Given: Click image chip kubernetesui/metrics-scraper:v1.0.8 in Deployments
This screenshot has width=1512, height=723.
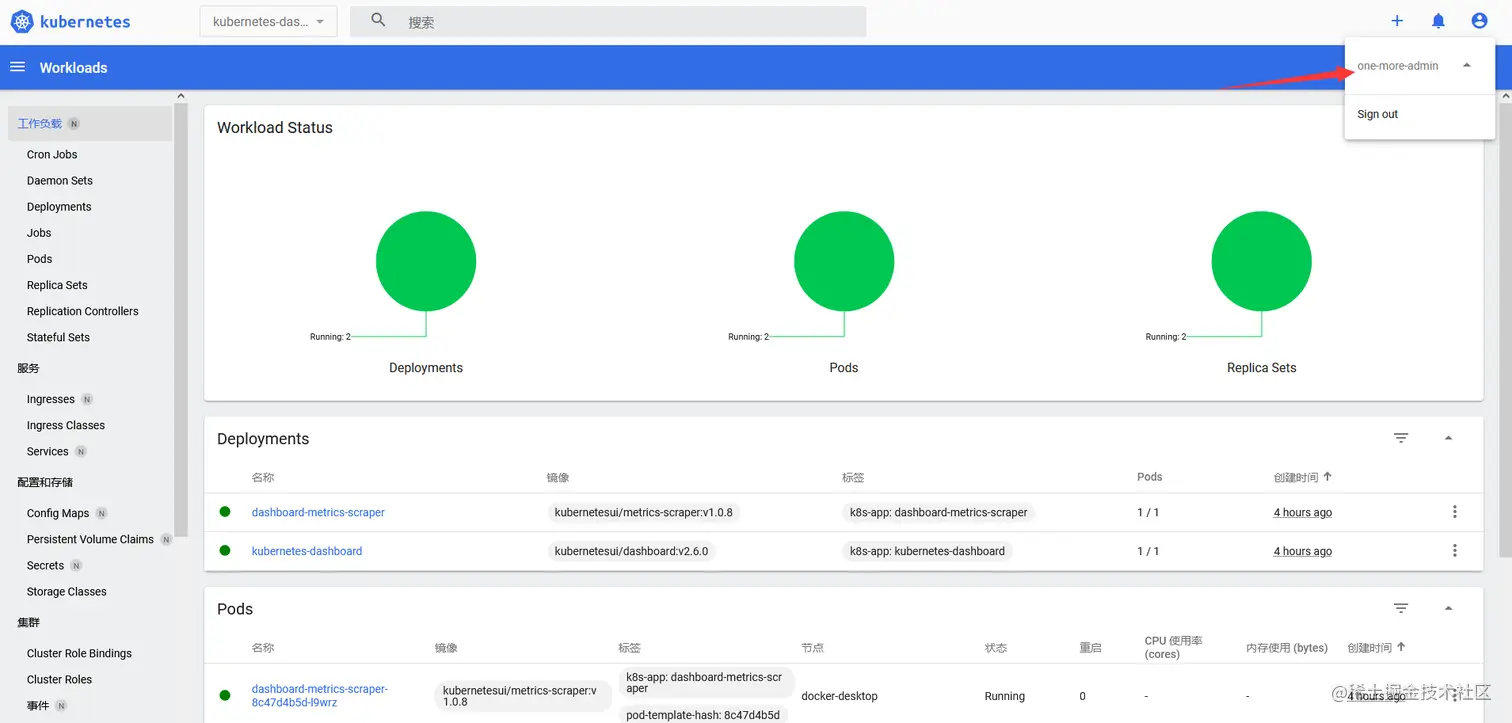Looking at the screenshot, I should coord(644,512).
